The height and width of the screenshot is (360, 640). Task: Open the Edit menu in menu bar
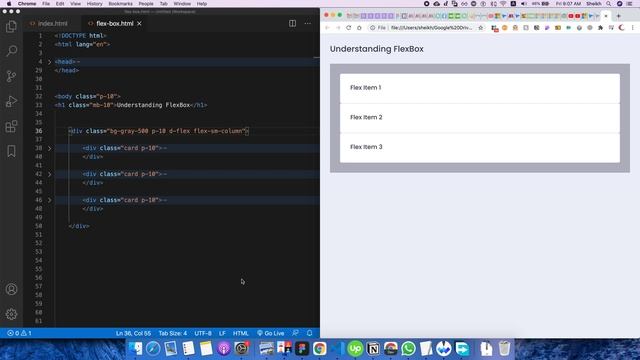click(60, 4)
